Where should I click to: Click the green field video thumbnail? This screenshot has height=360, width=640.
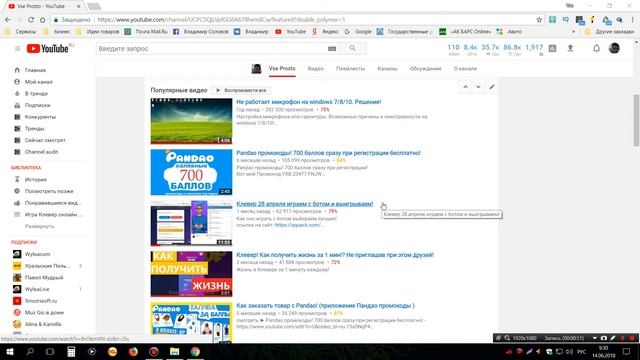click(191, 121)
